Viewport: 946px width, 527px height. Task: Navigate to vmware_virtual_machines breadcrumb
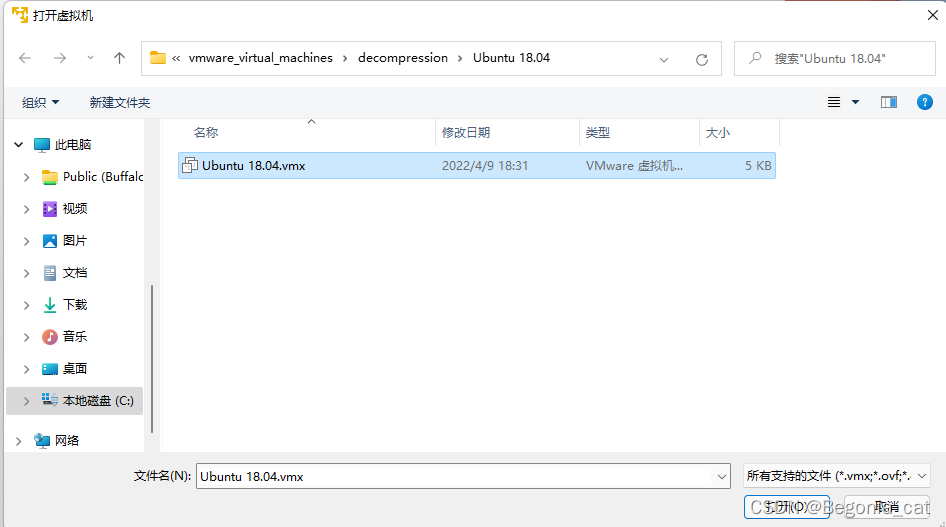point(261,58)
